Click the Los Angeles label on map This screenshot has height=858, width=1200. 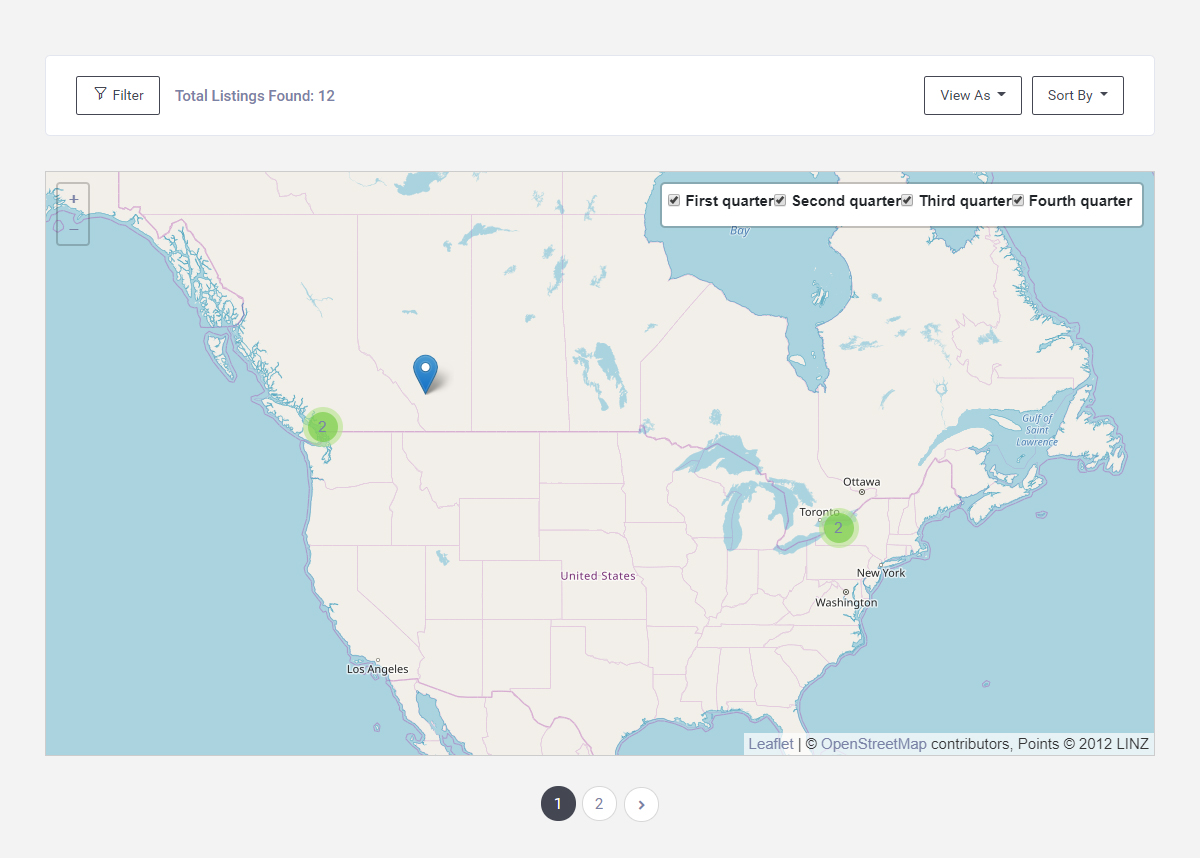377,669
